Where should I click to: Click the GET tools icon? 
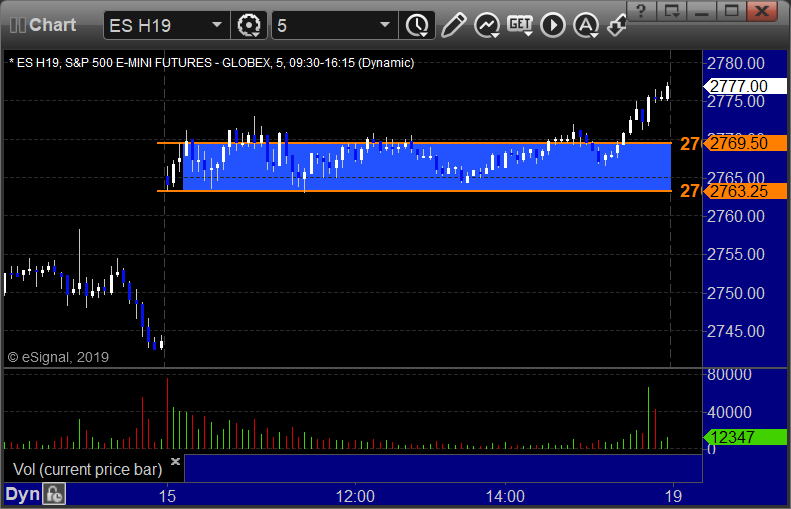519,24
